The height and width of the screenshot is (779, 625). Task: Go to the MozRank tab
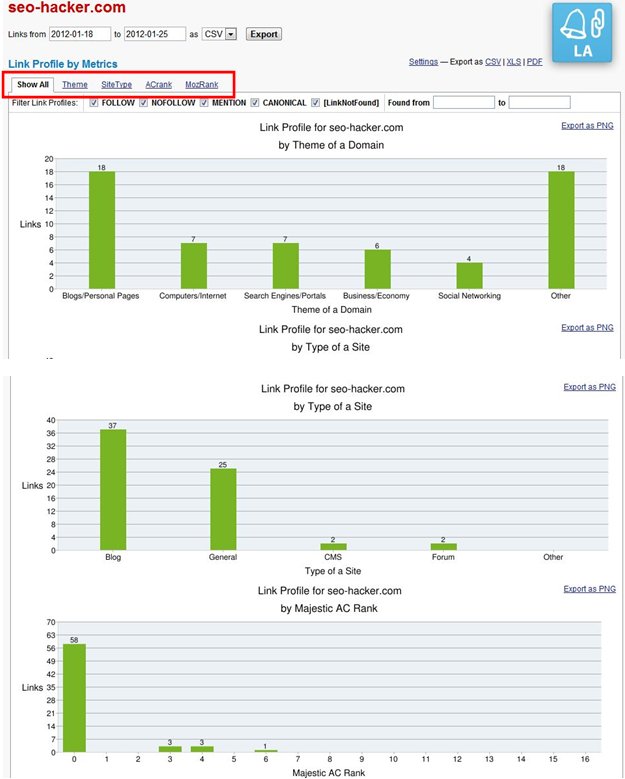[201, 85]
